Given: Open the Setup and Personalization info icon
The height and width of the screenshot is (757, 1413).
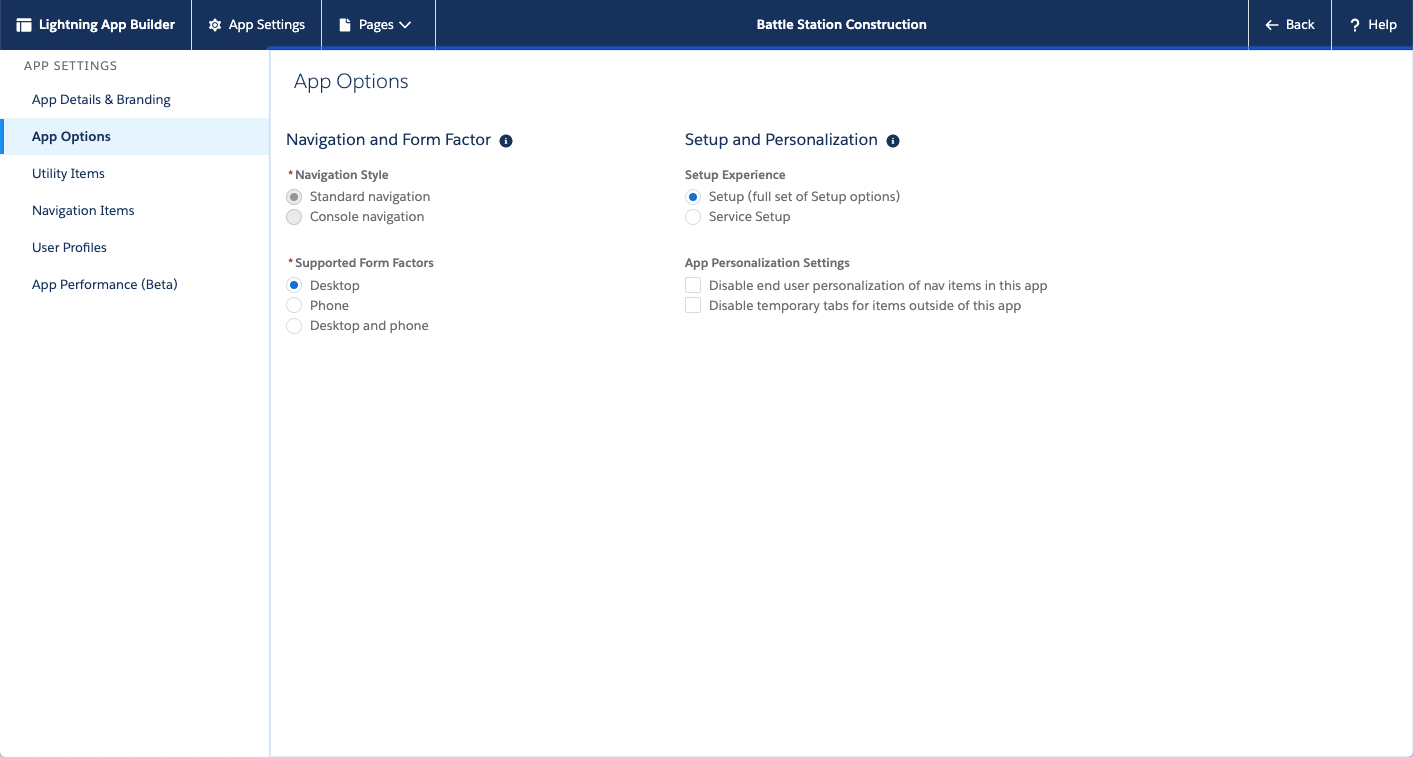Looking at the screenshot, I should (893, 141).
